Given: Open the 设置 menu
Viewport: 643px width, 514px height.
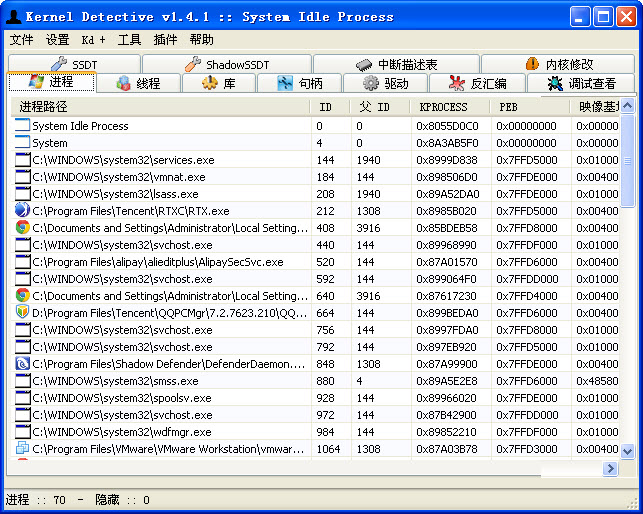Looking at the screenshot, I should (x=57, y=40).
